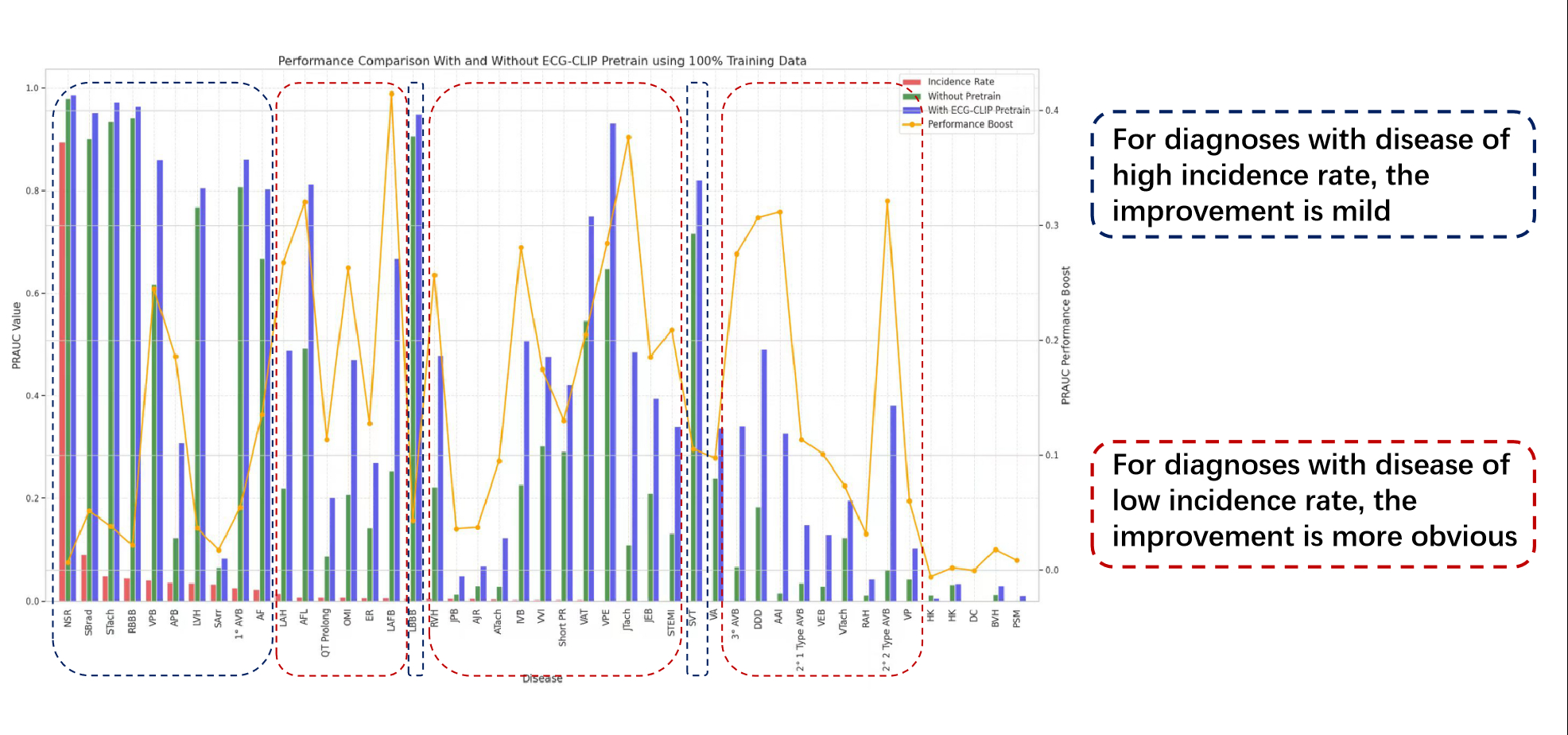
Task: Select the Short PR x-axis label
Action: tap(562, 628)
